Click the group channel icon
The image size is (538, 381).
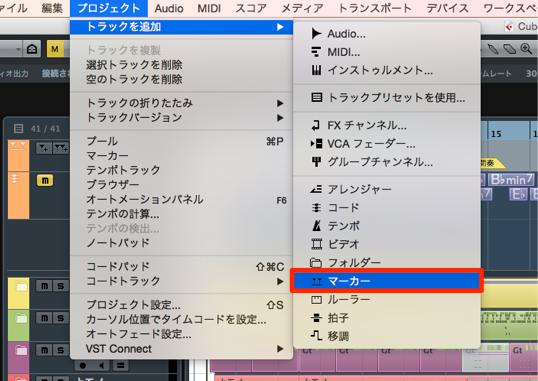(316, 162)
